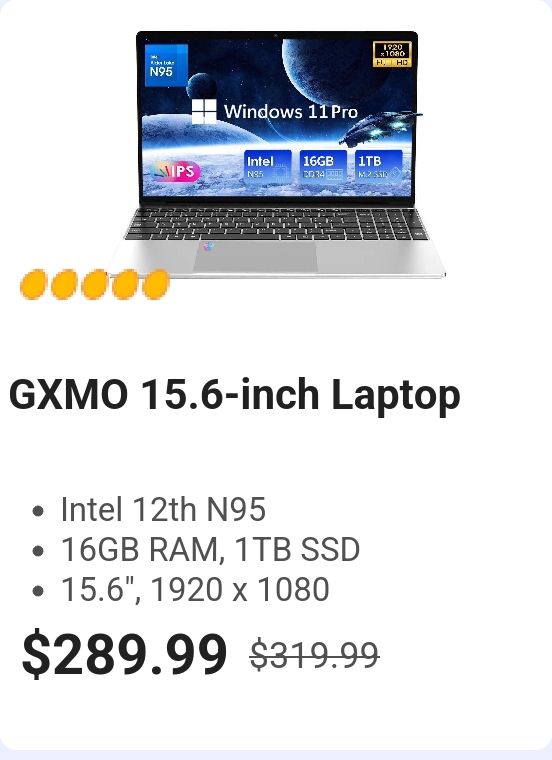552x760 pixels.
Task: Click the 15.6", 1920 x 1080 spec
Action: 195,589
